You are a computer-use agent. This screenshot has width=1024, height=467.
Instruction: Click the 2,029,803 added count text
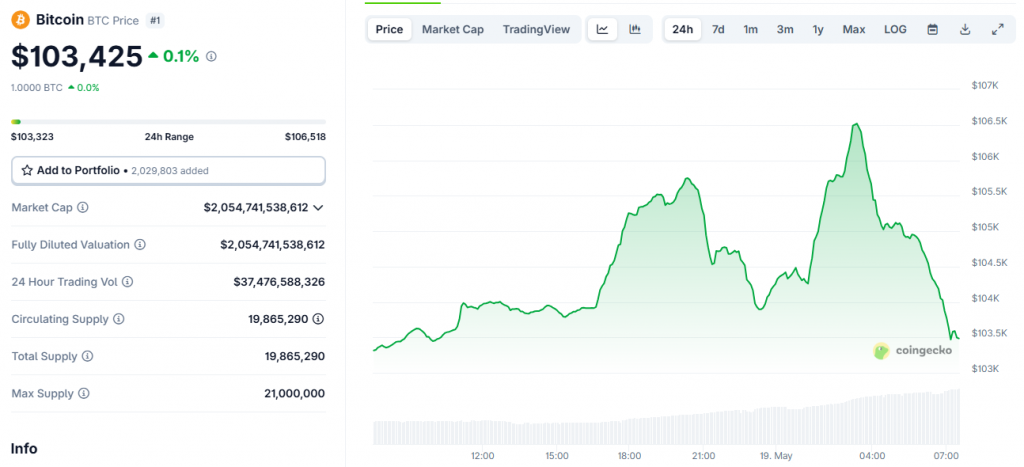(x=170, y=170)
